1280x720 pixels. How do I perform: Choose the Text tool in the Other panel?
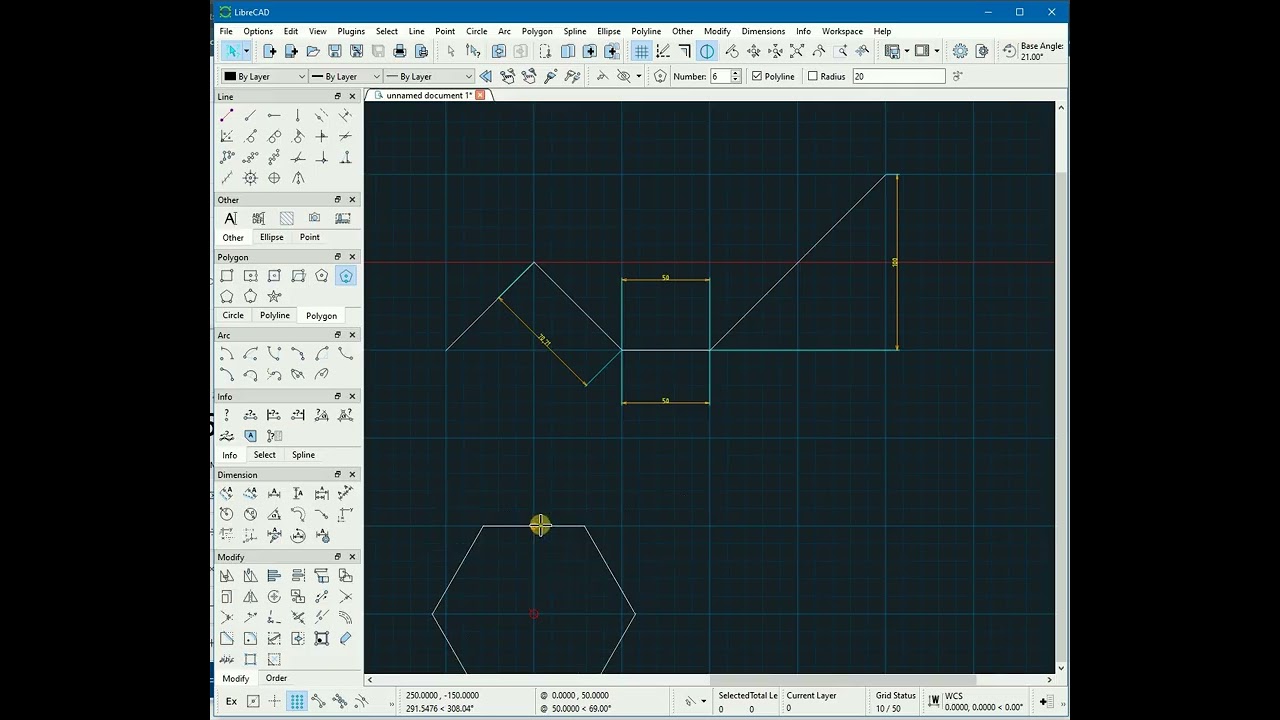coord(231,218)
